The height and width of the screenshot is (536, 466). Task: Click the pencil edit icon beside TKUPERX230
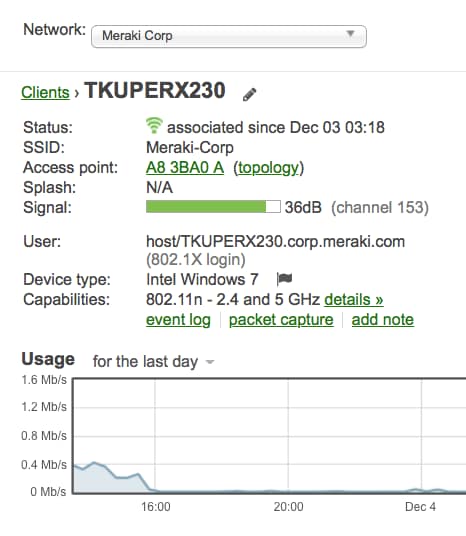click(249, 94)
